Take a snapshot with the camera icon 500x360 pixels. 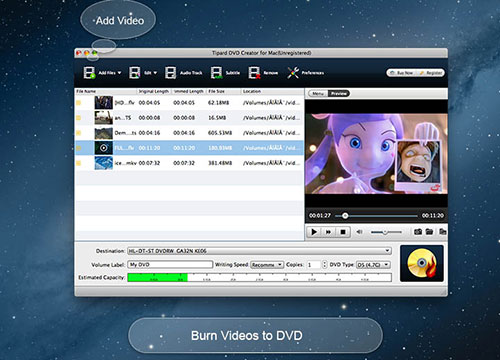(x=418, y=232)
